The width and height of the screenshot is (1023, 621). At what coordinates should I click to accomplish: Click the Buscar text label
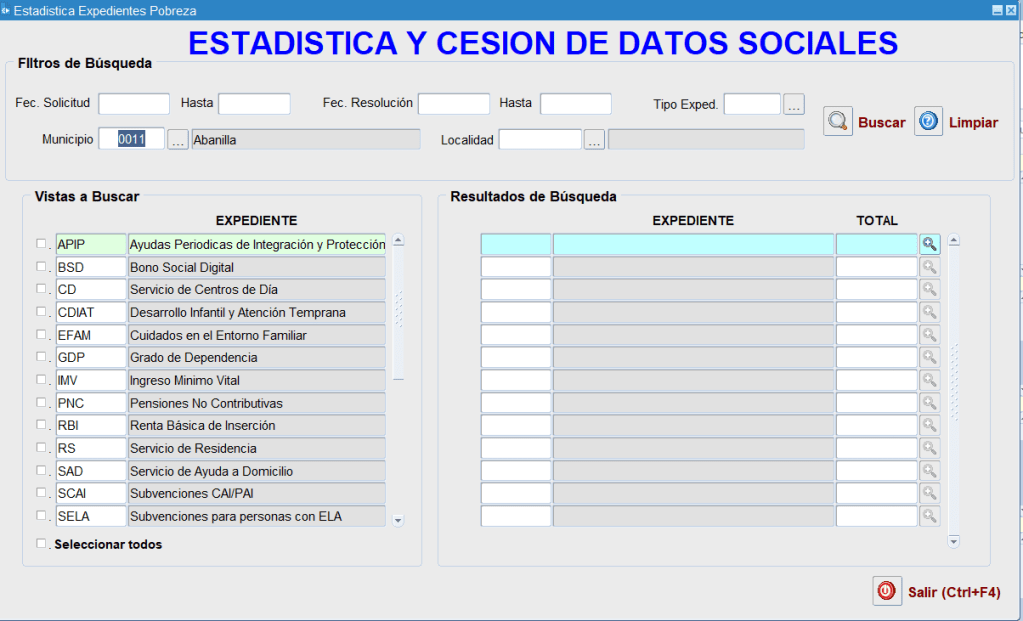click(881, 122)
